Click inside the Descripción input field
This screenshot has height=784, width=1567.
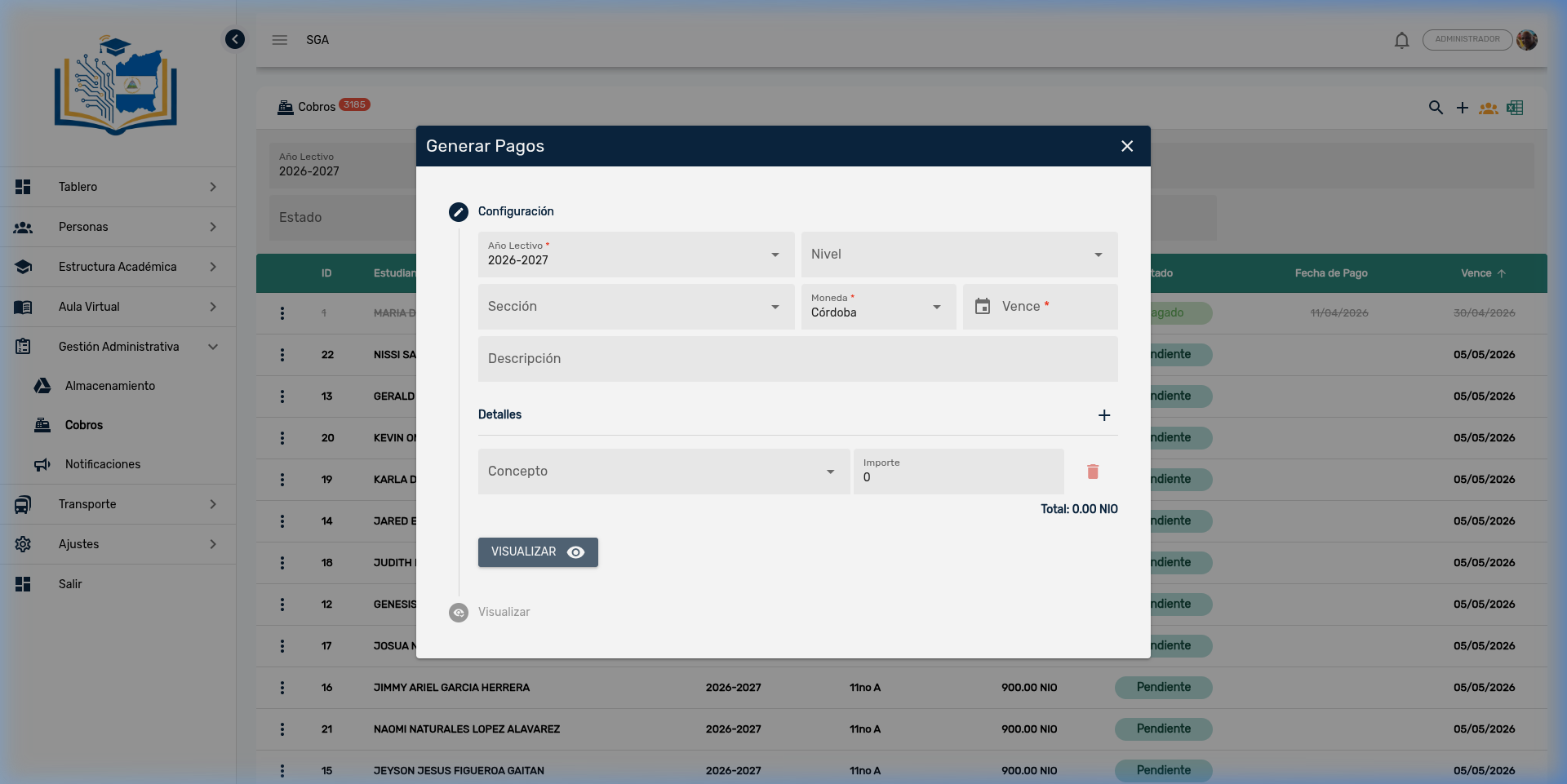[x=797, y=359]
